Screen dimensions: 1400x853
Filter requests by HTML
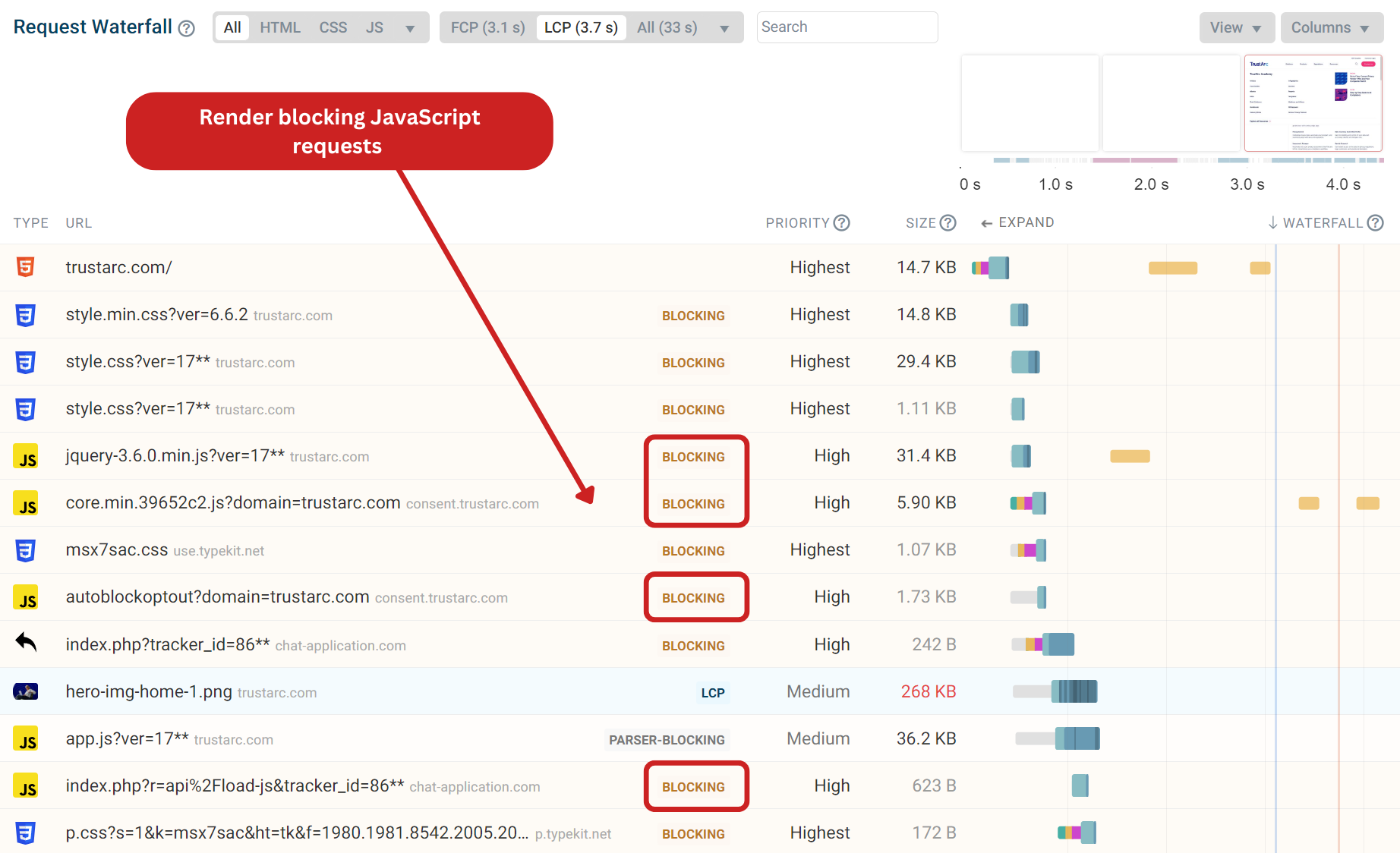280,27
